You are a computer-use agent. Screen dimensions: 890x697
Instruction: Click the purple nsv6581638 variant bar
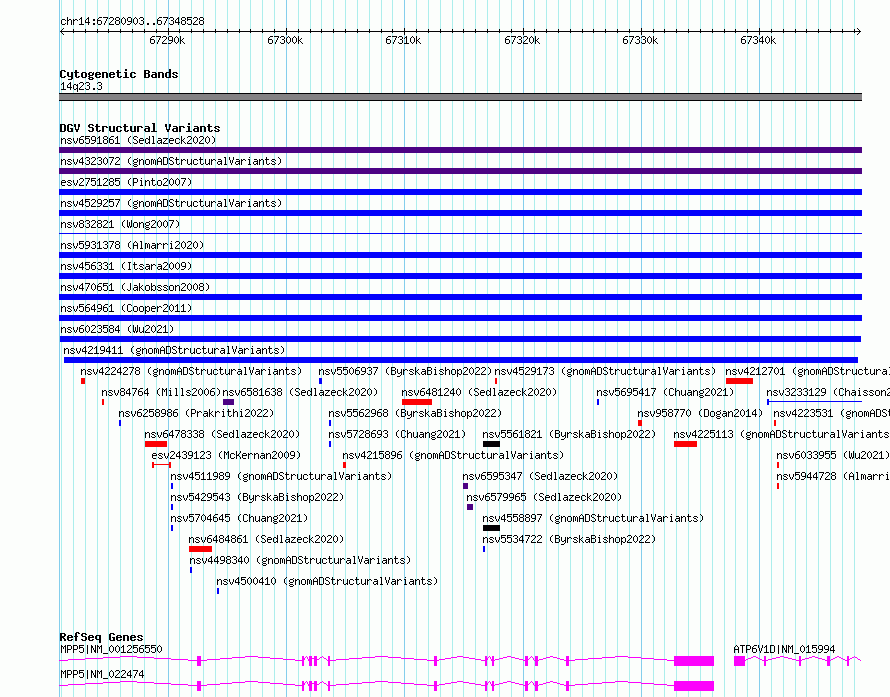click(x=228, y=402)
